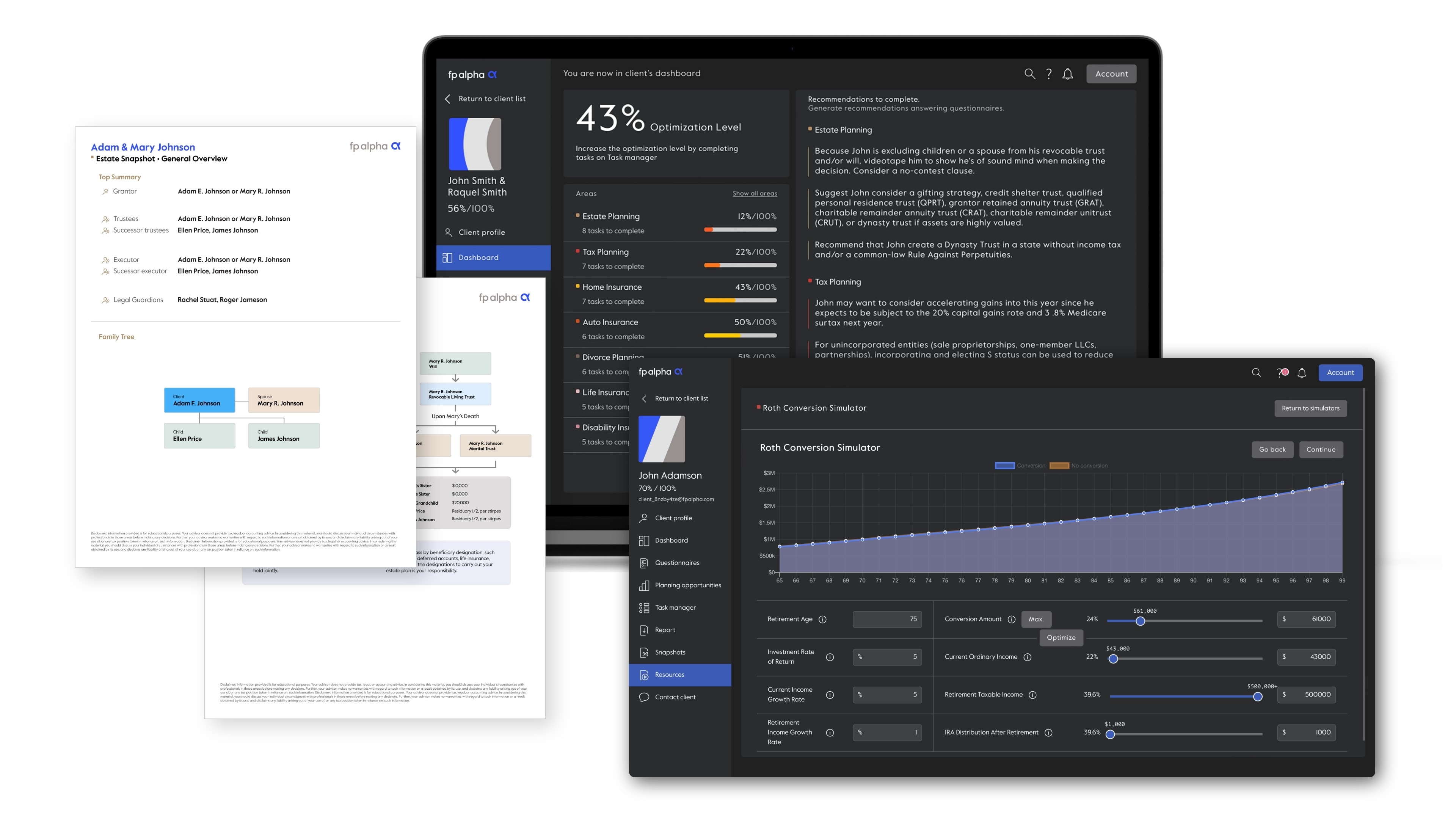Click Conversion Amount slider handle
The width and height of the screenshot is (1456, 819).
click(1140, 621)
